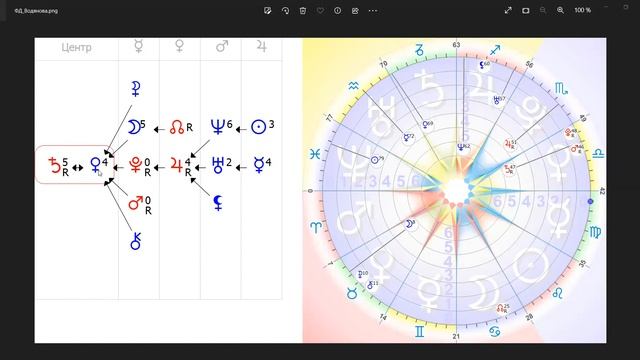
Task: Click the Virgo sign on the wheel
Action: [595, 232]
